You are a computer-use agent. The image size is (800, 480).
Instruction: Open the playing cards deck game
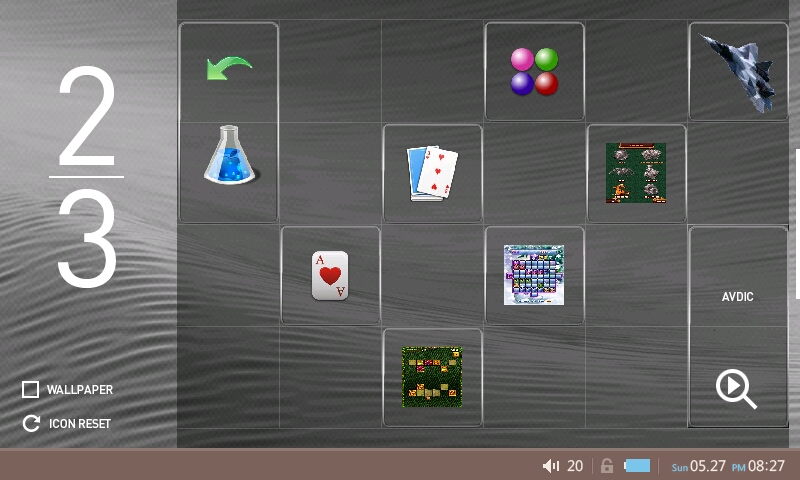pyautogui.click(x=432, y=173)
